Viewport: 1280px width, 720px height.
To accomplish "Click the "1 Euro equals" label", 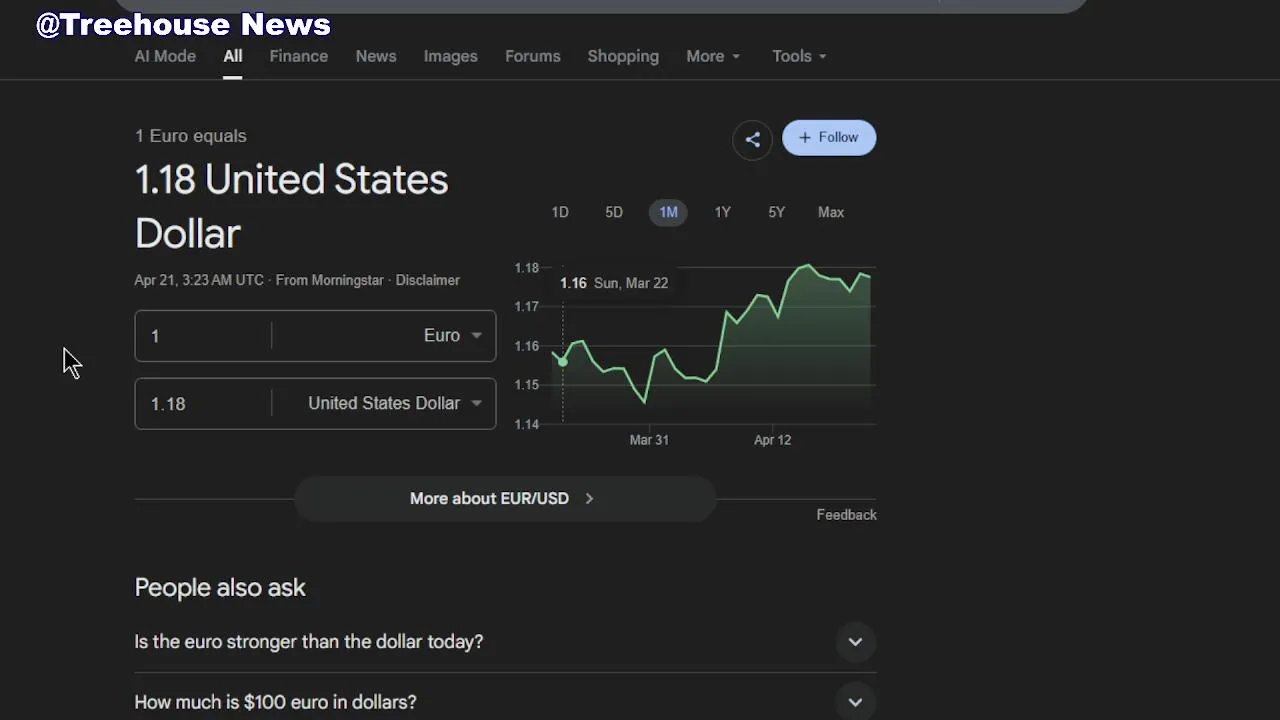I will (x=190, y=136).
